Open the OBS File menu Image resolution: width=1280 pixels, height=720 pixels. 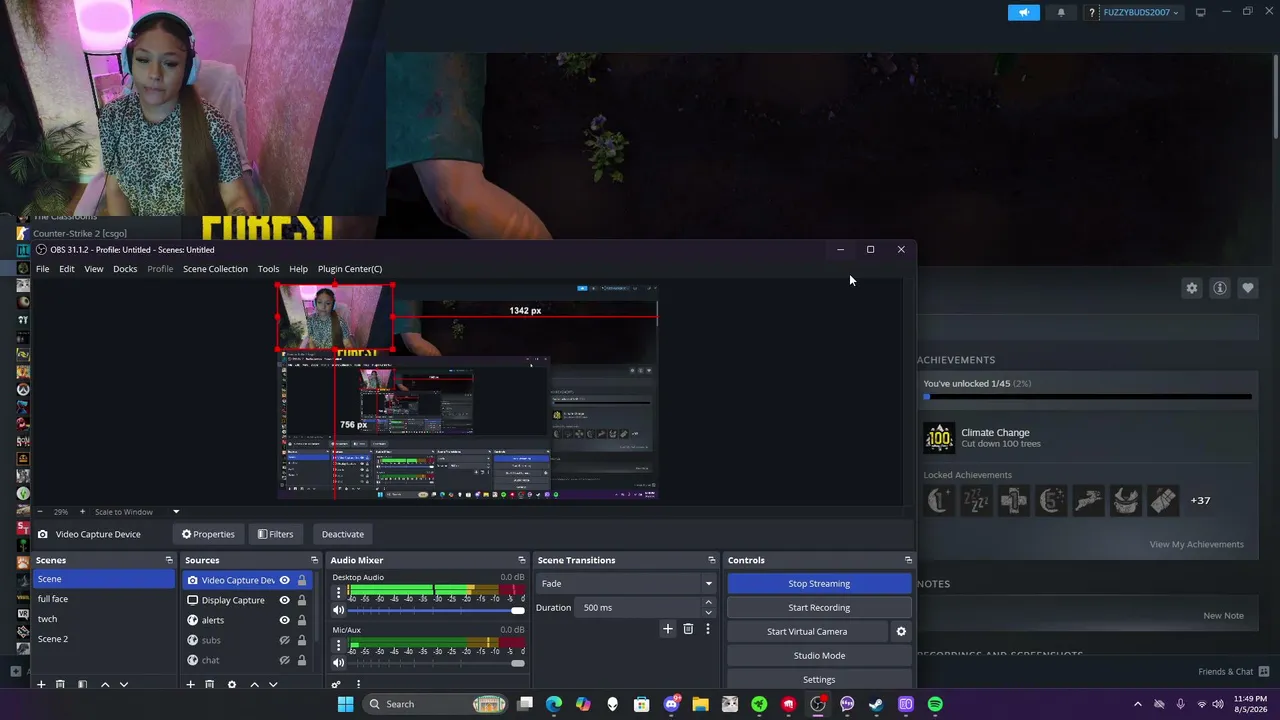tap(43, 269)
